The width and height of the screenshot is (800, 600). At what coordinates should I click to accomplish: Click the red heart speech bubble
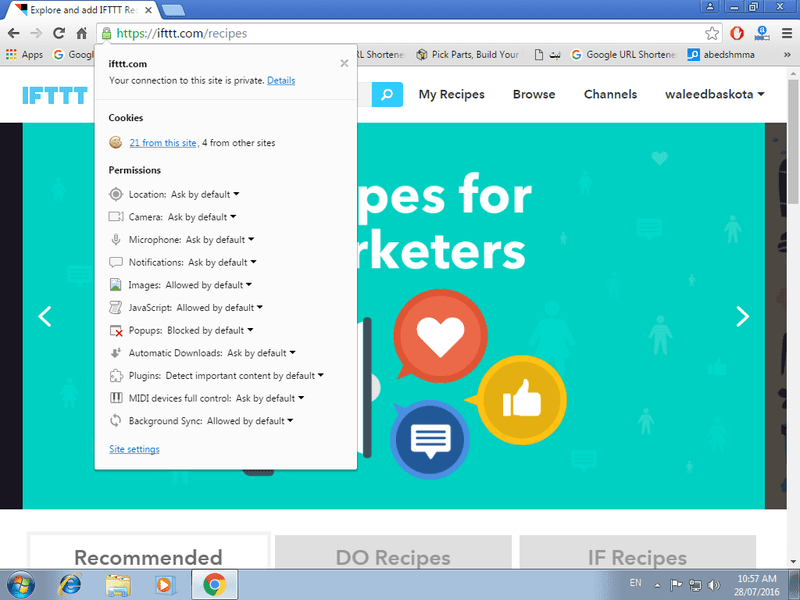440,336
